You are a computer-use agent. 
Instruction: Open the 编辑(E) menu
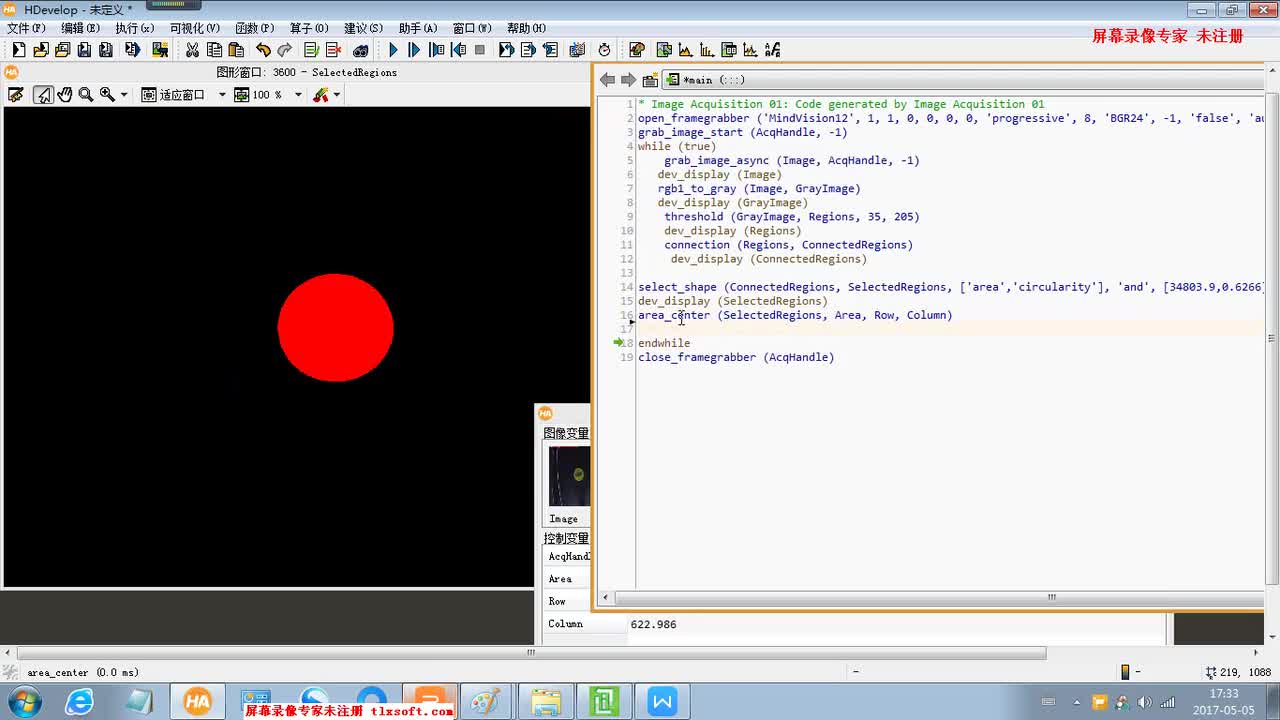pos(80,28)
